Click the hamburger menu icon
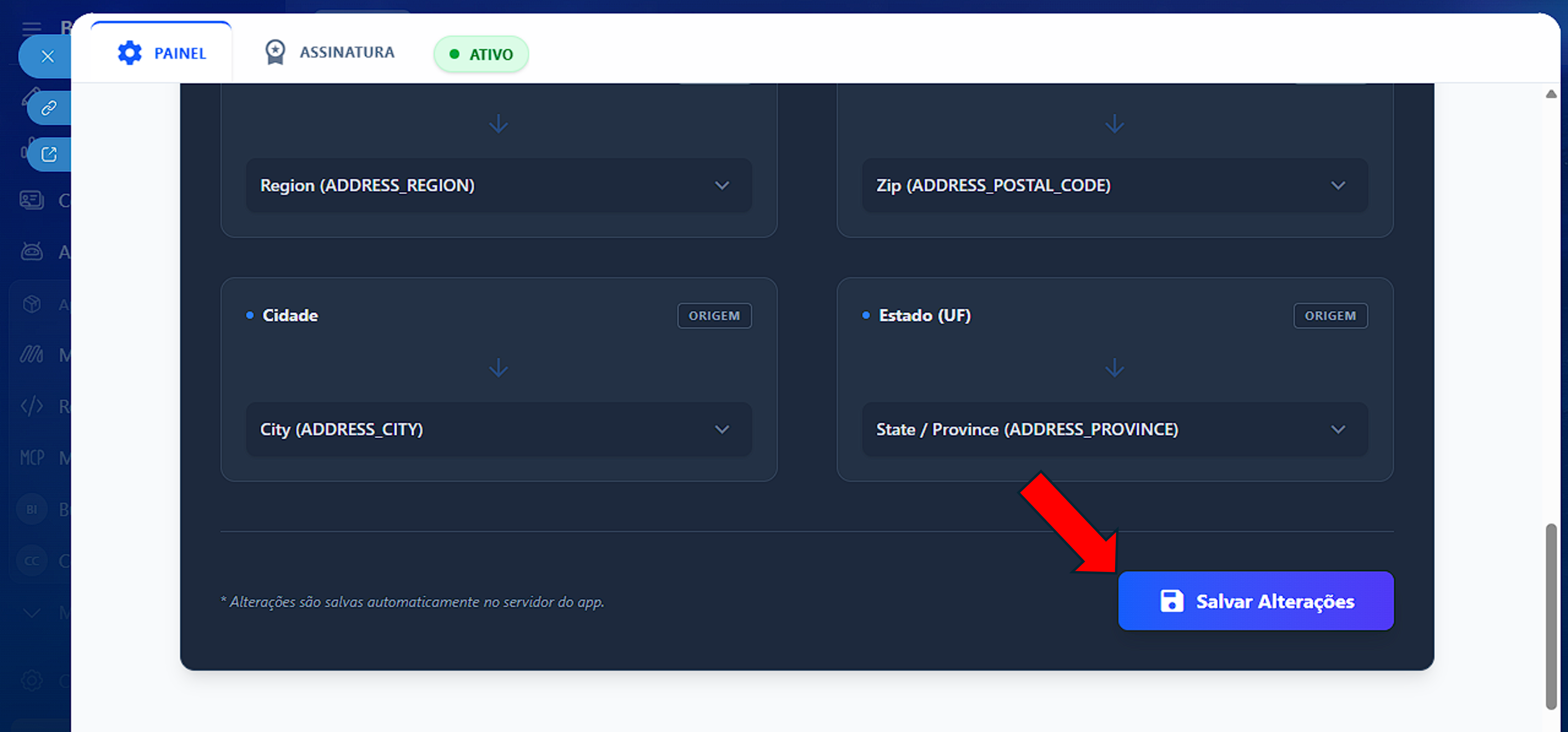The width and height of the screenshot is (1568, 732). pos(32,28)
